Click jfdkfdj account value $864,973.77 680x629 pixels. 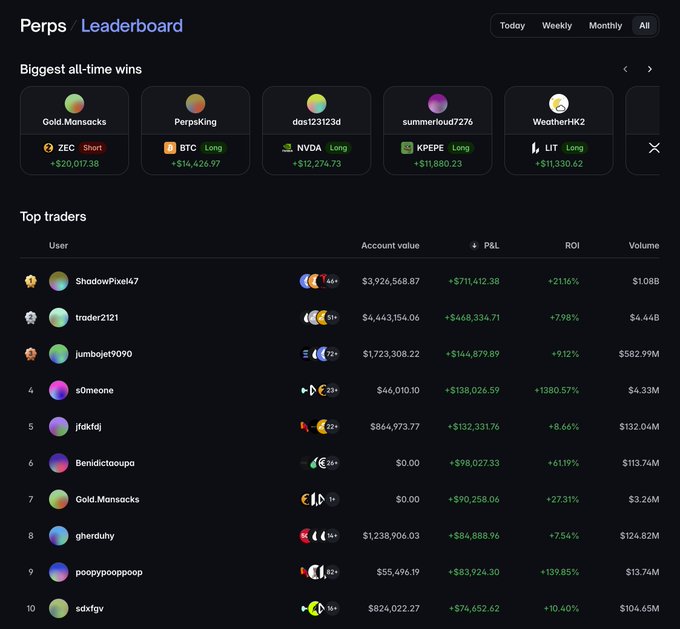395,426
